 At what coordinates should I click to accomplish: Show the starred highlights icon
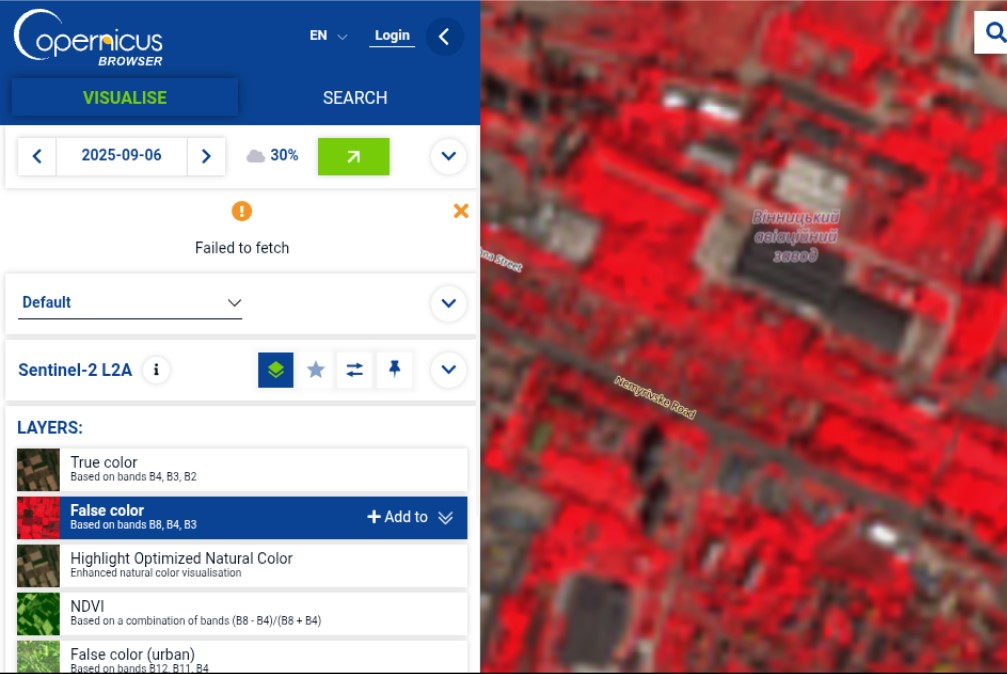(x=316, y=370)
